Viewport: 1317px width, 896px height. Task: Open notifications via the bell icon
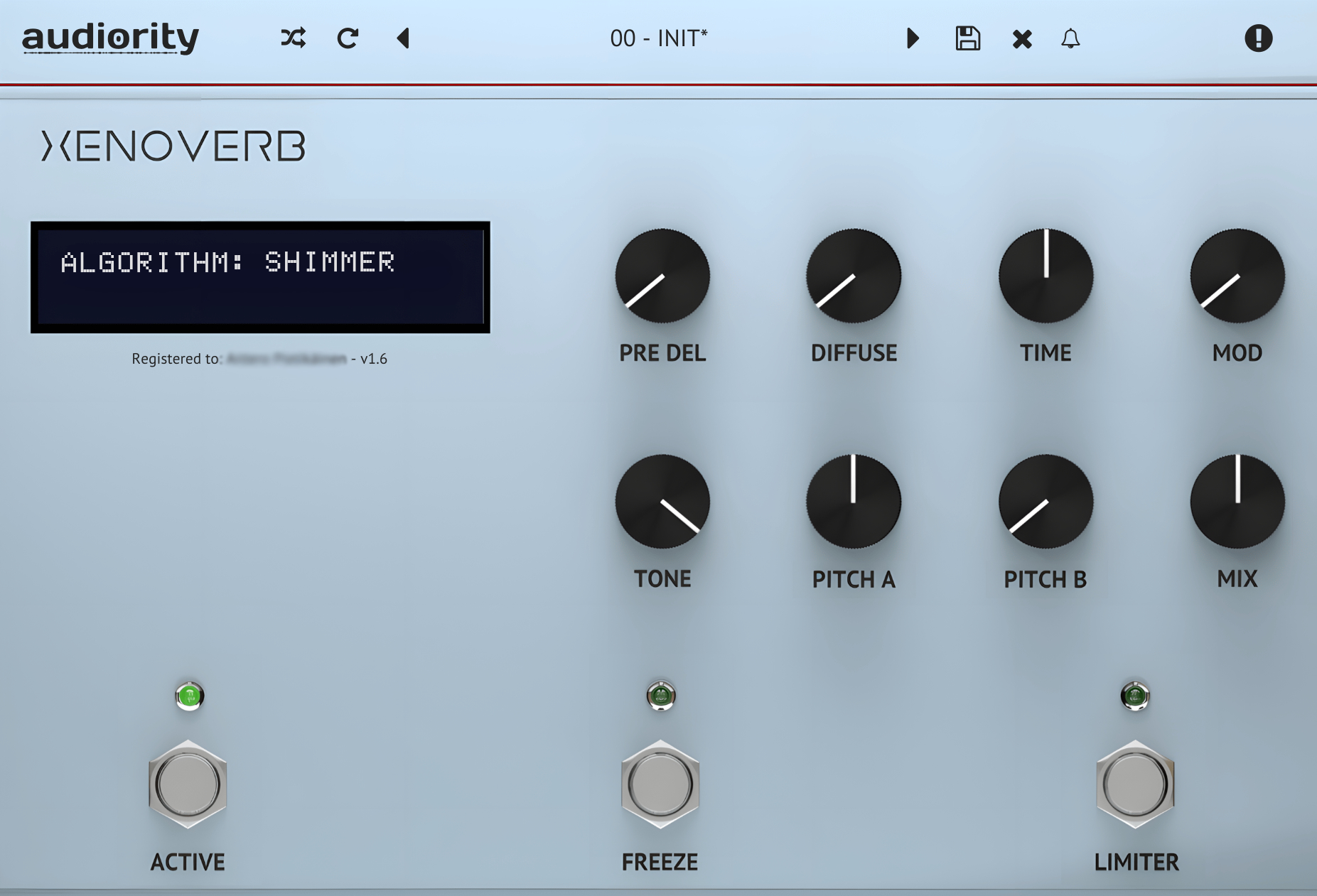(1070, 38)
